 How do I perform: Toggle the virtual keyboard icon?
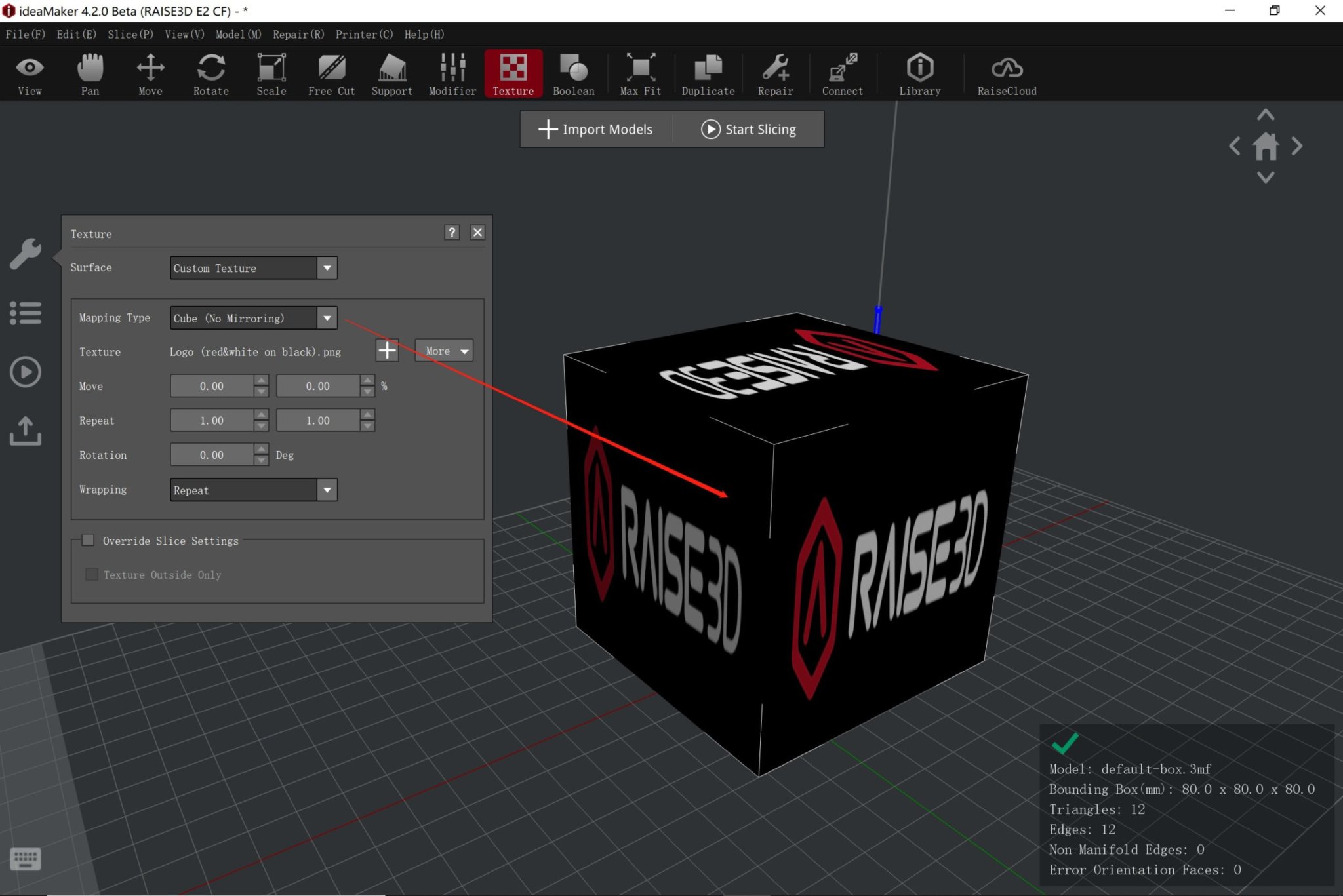coord(26,859)
